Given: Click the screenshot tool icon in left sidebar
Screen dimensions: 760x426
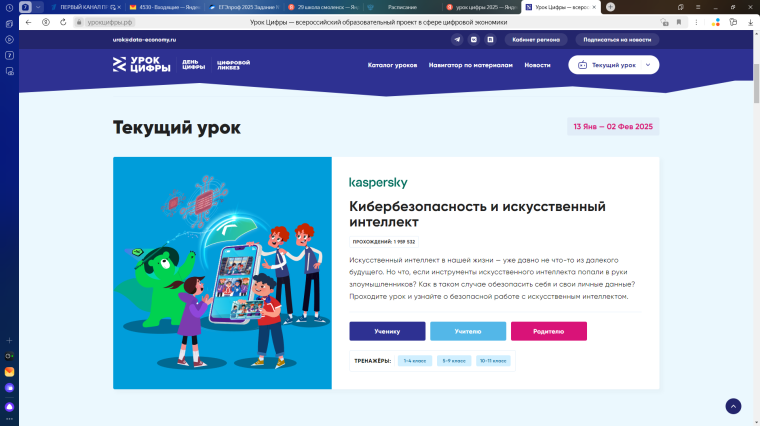Looking at the screenshot, I should [x=9, y=71].
